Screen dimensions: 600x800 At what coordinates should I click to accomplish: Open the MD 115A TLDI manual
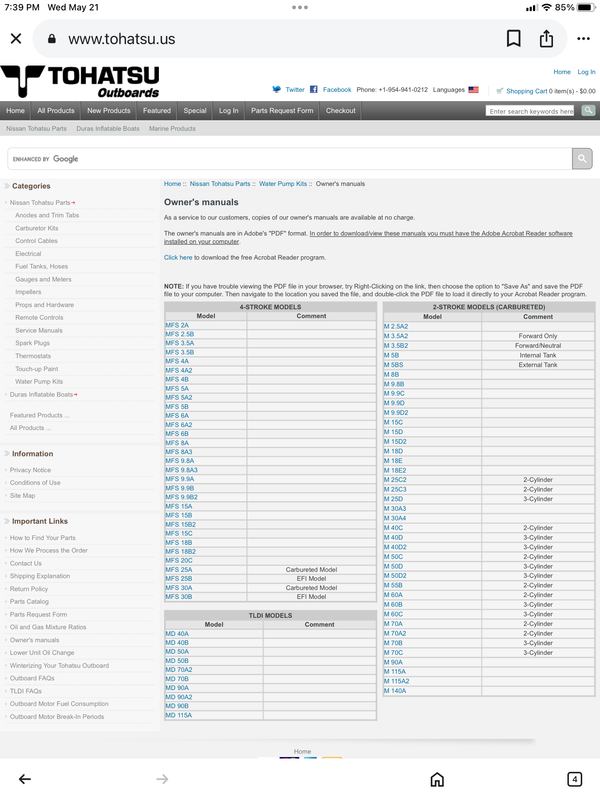pos(179,715)
